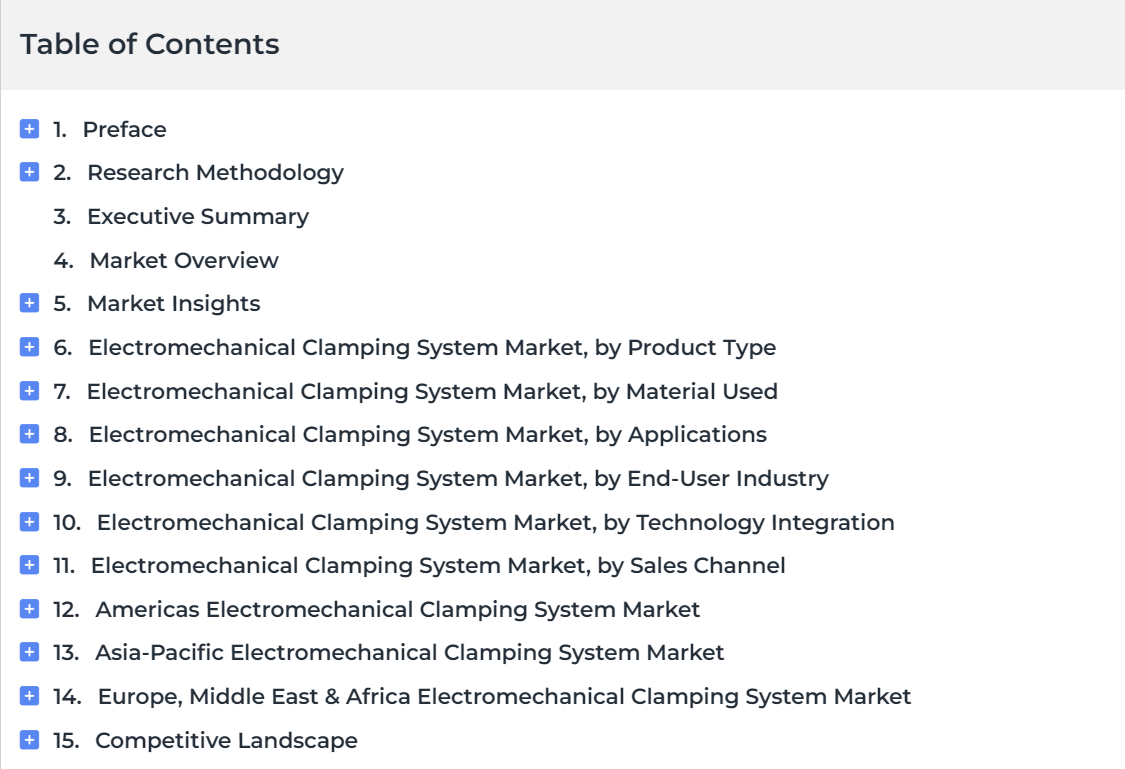Expand the by Product Type section plus icon
The width and height of the screenshot is (1125, 769).
click(x=29, y=347)
